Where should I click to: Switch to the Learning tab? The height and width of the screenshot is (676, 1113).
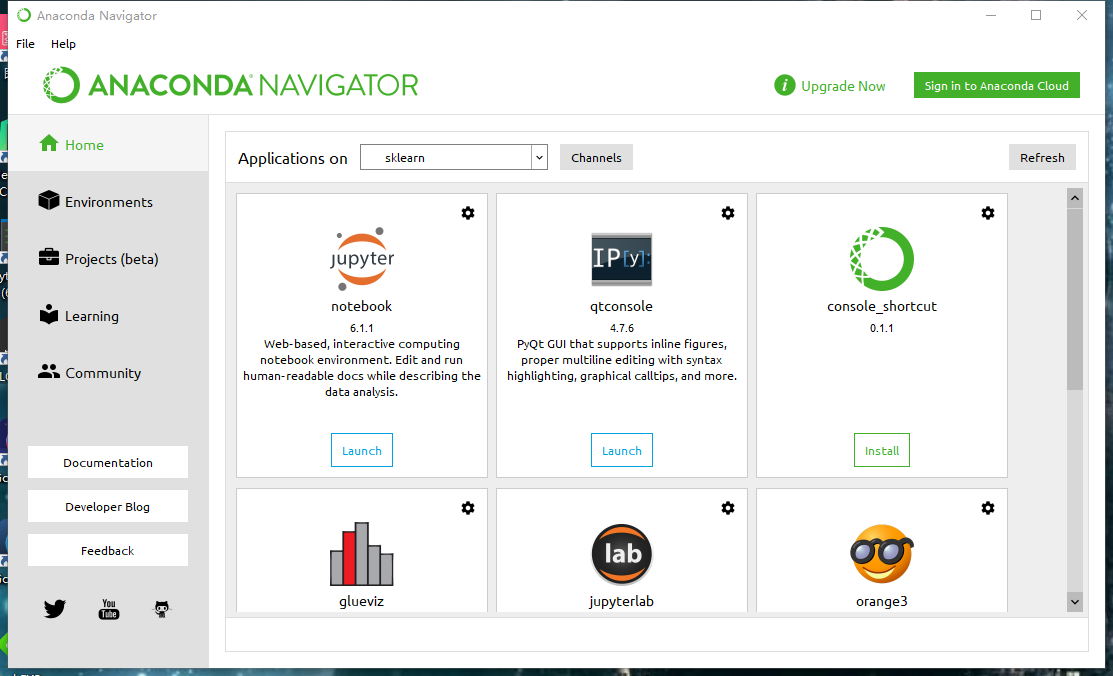click(x=108, y=316)
